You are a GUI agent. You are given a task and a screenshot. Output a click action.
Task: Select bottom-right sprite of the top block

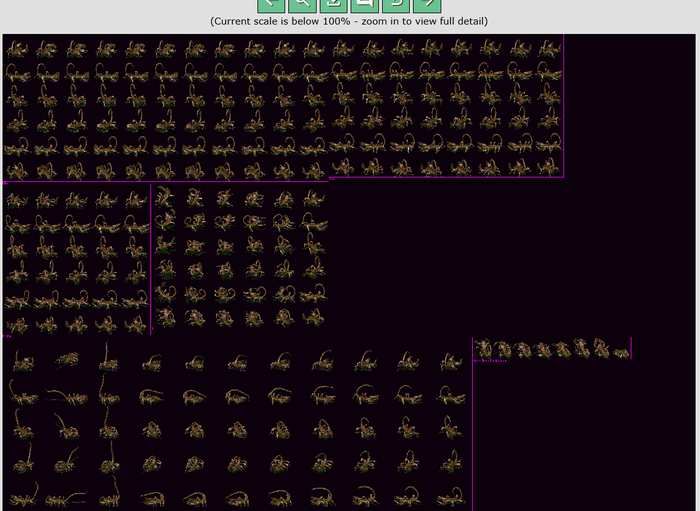(549, 166)
